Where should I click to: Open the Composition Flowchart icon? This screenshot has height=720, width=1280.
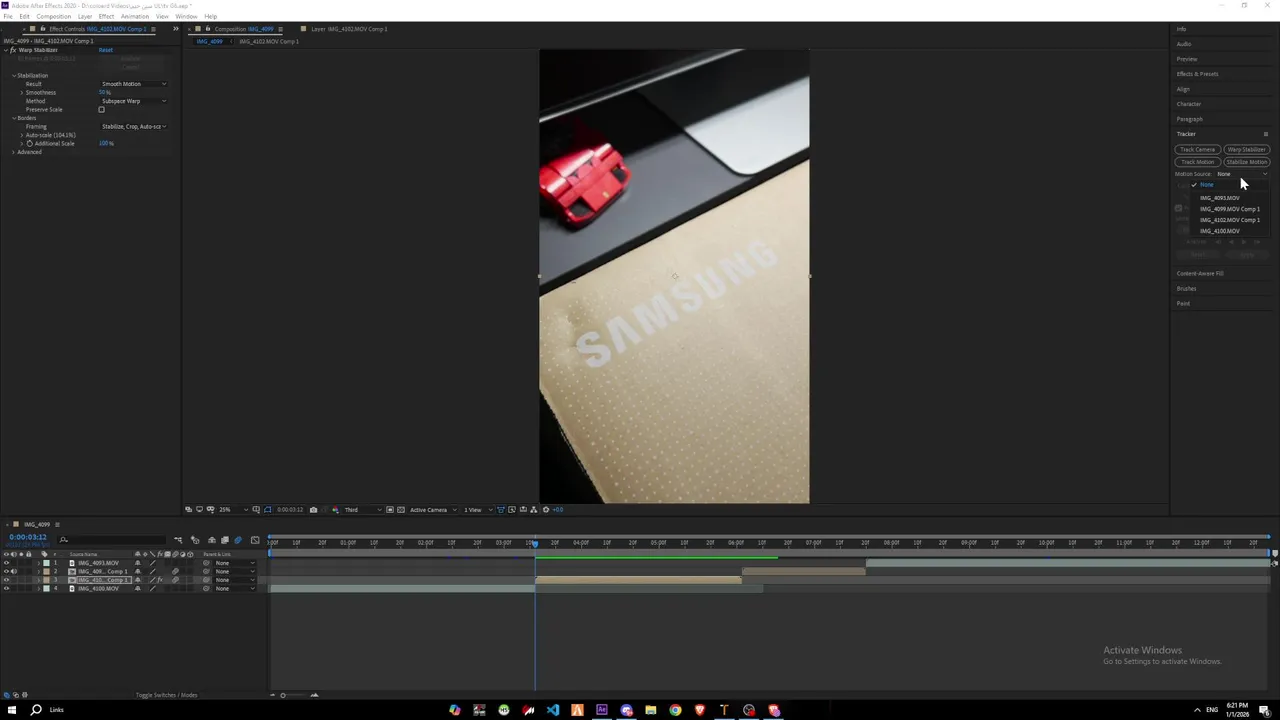(x=534, y=510)
